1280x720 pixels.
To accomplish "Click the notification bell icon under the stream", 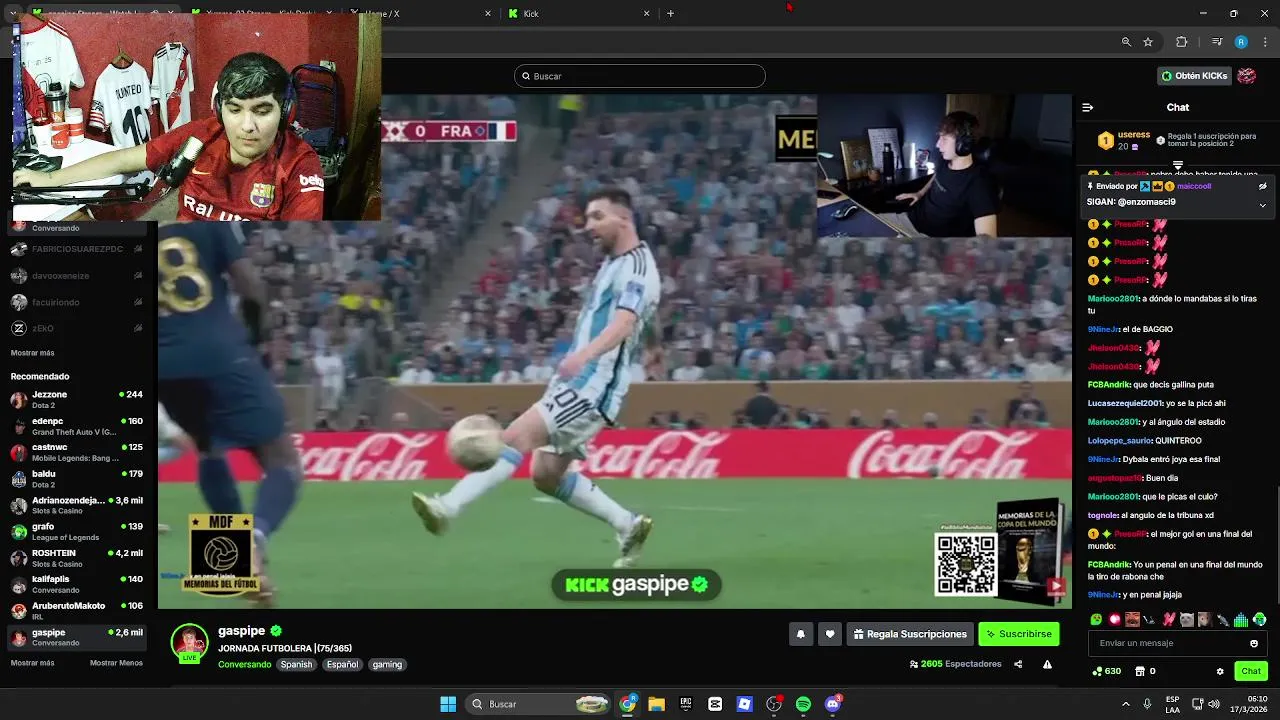I will tap(800, 634).
